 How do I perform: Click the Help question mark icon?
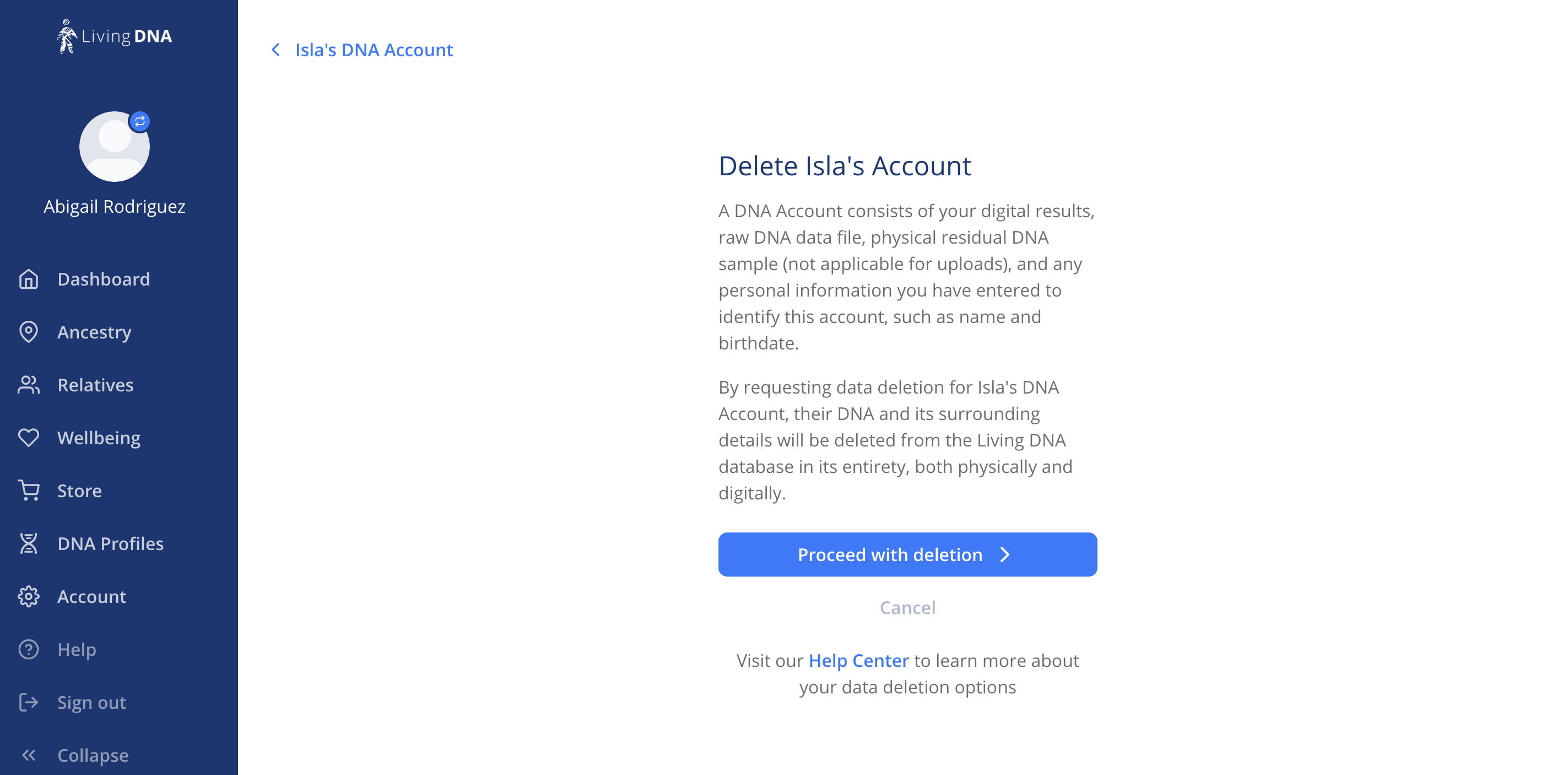(29, 649)
